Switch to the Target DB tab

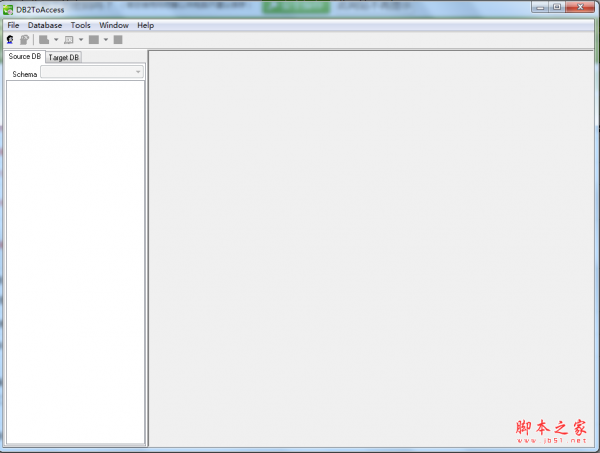(x=64, y=57)
